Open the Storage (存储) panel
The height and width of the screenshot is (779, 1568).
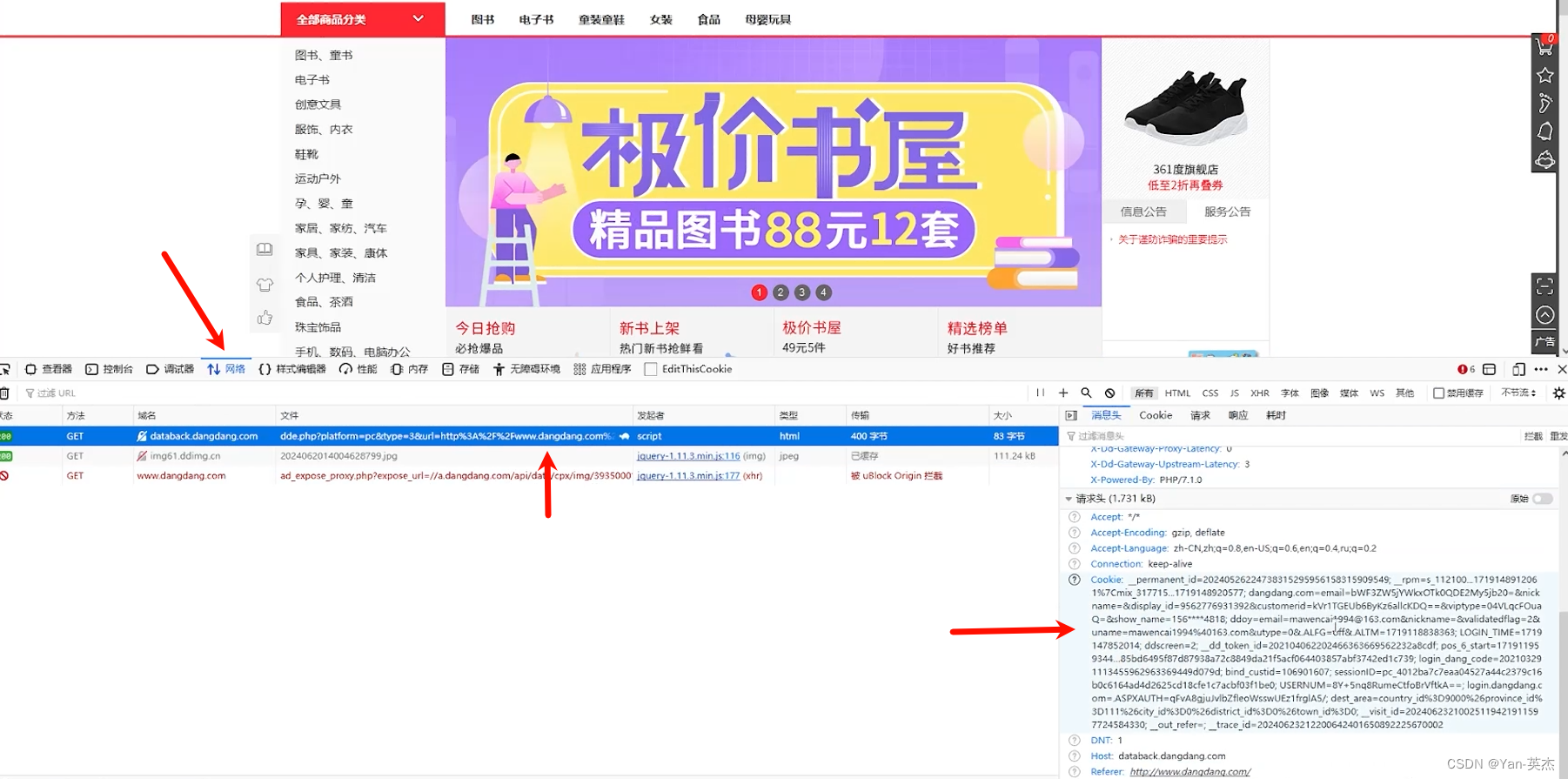pos(461,369)
